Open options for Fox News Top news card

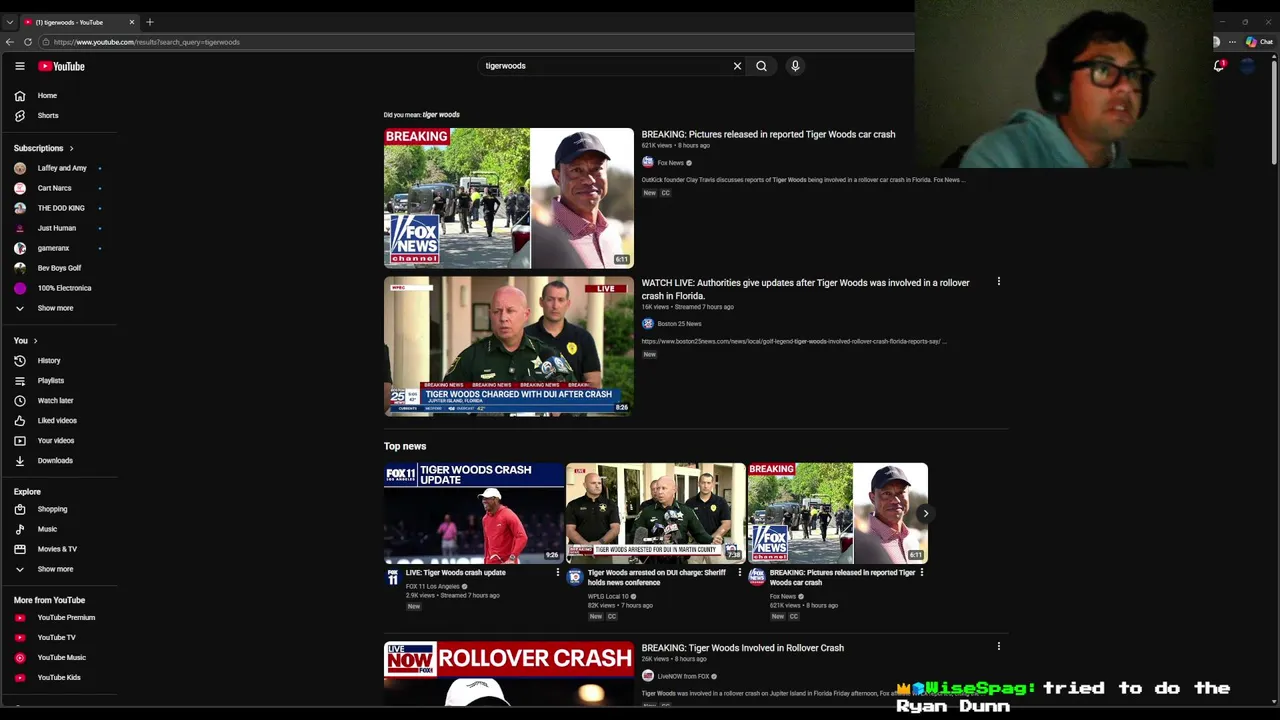coord(922,573)
